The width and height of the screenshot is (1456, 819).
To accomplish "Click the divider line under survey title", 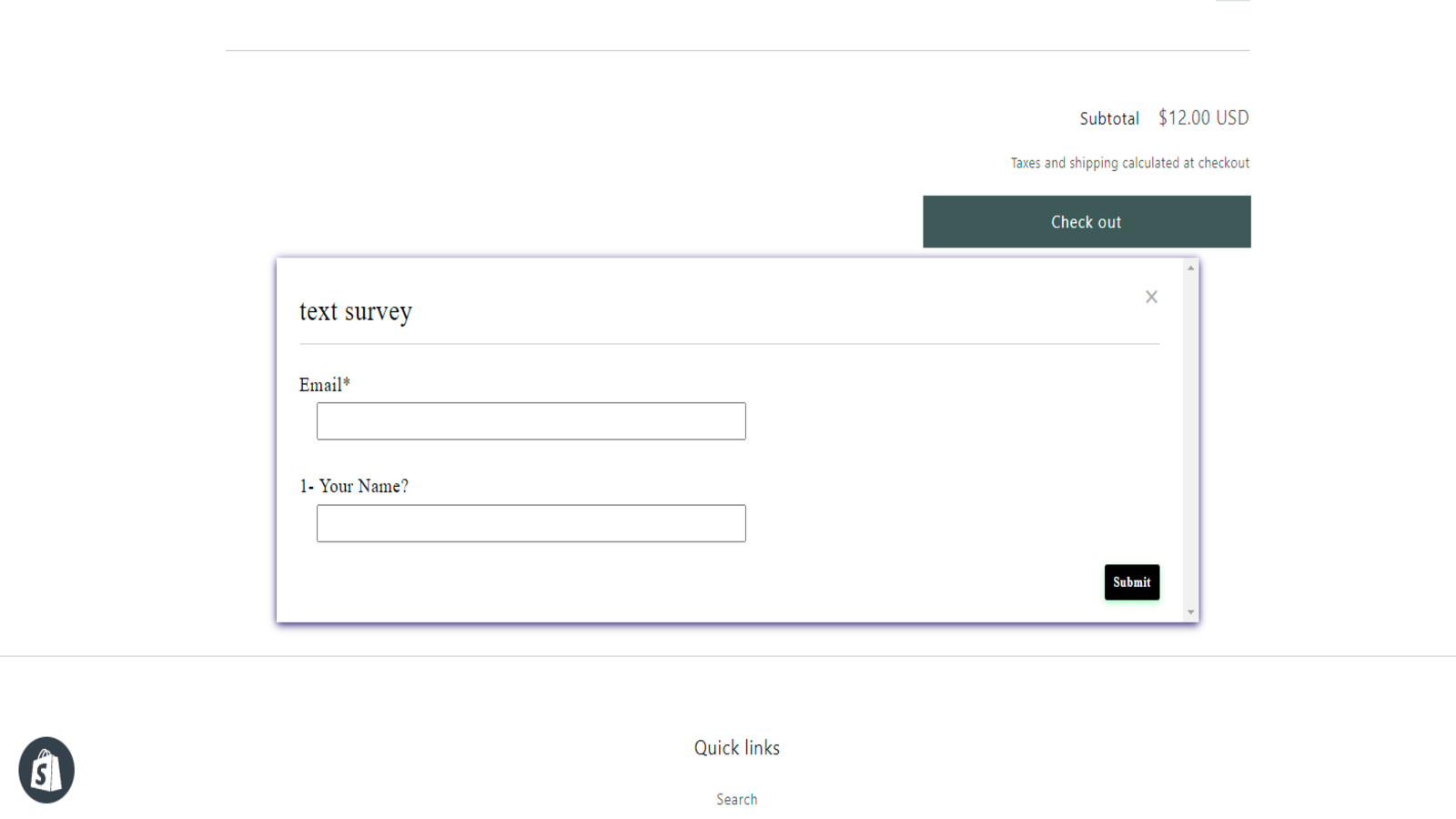I will click(x=729, y=344).
